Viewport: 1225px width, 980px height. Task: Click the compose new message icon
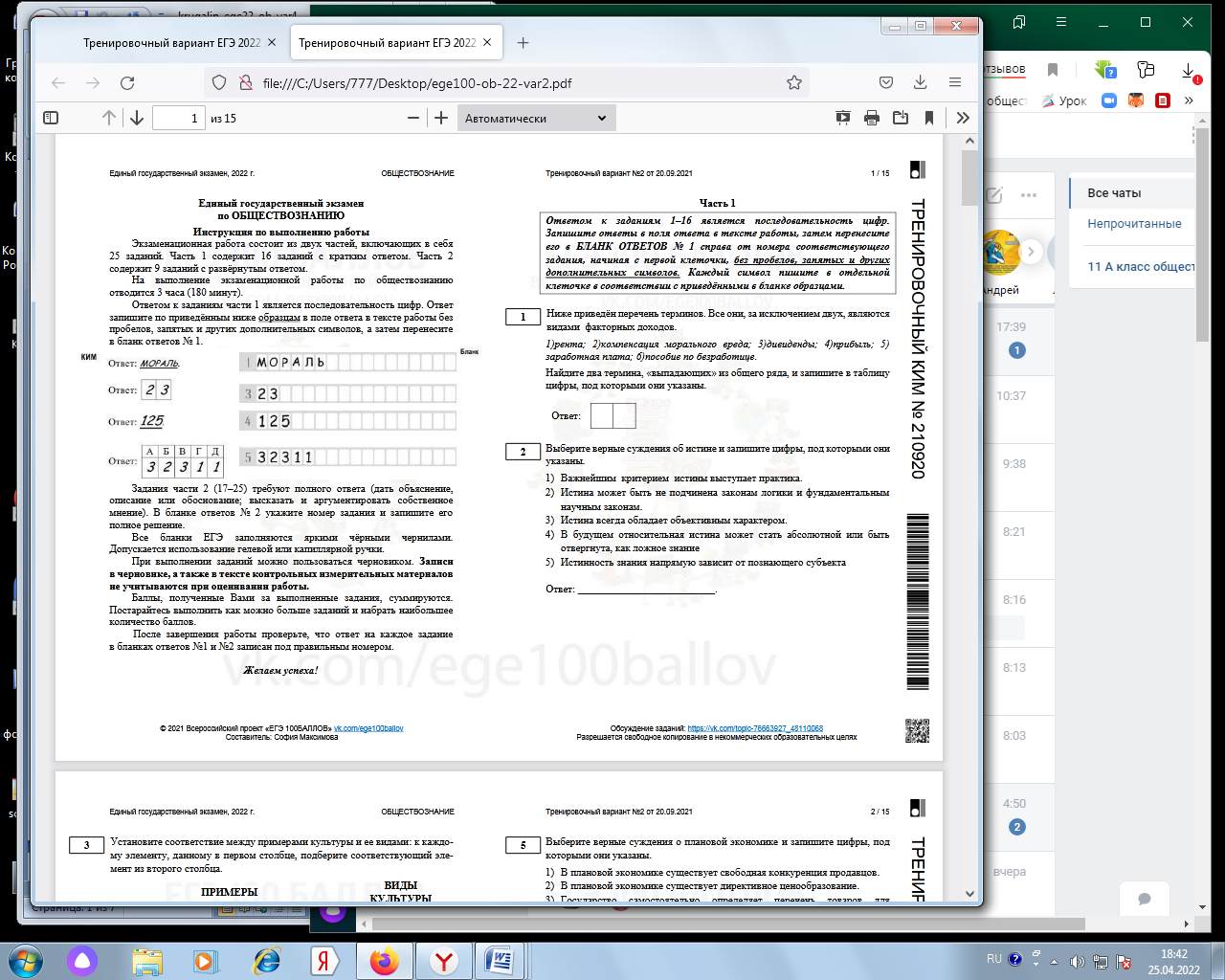point(994,194)
